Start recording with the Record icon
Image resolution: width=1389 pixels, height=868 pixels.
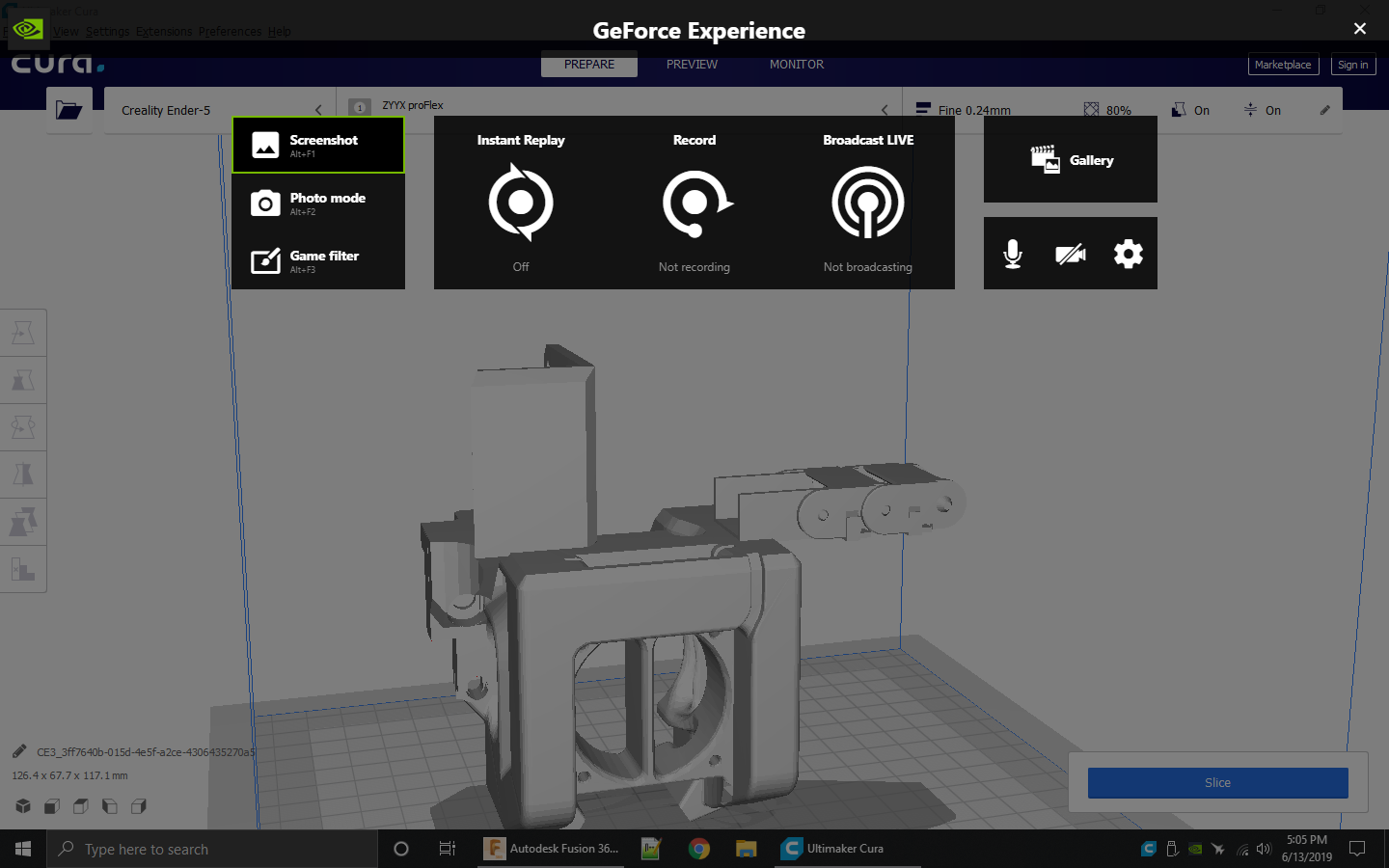(696, 203)
